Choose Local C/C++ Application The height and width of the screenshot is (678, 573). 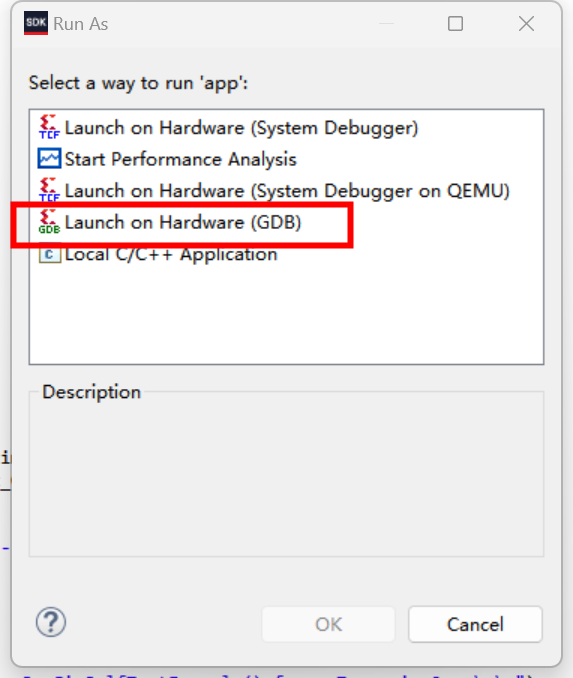tap(171, 254)
